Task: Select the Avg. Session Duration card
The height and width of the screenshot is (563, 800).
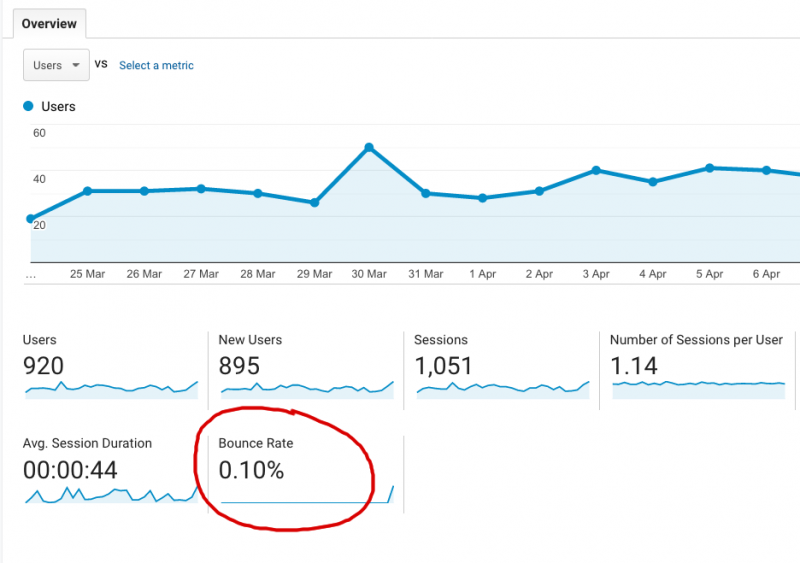Action: 110,468
